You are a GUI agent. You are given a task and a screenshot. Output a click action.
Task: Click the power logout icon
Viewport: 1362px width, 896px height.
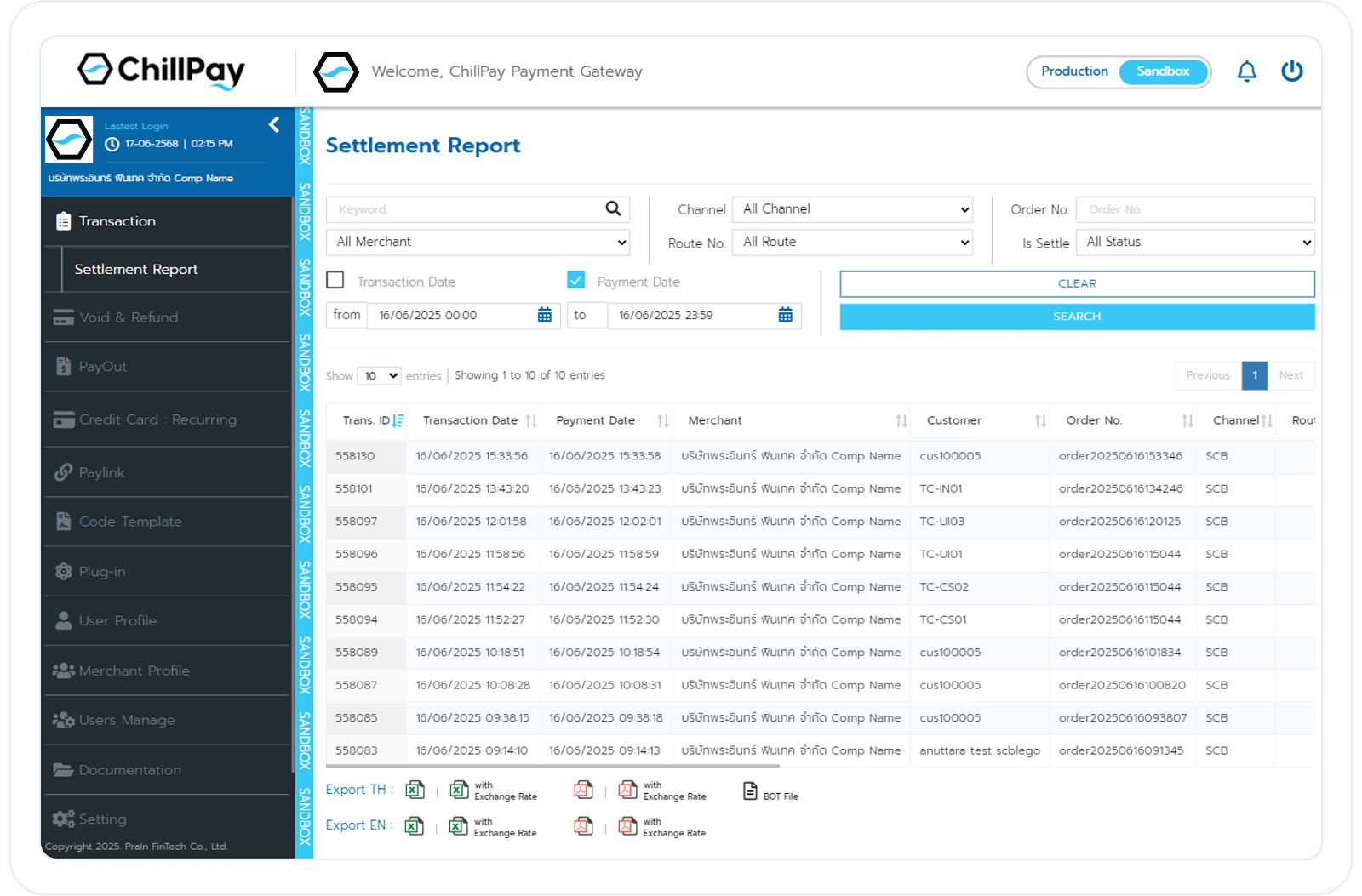coord(1291,71)
